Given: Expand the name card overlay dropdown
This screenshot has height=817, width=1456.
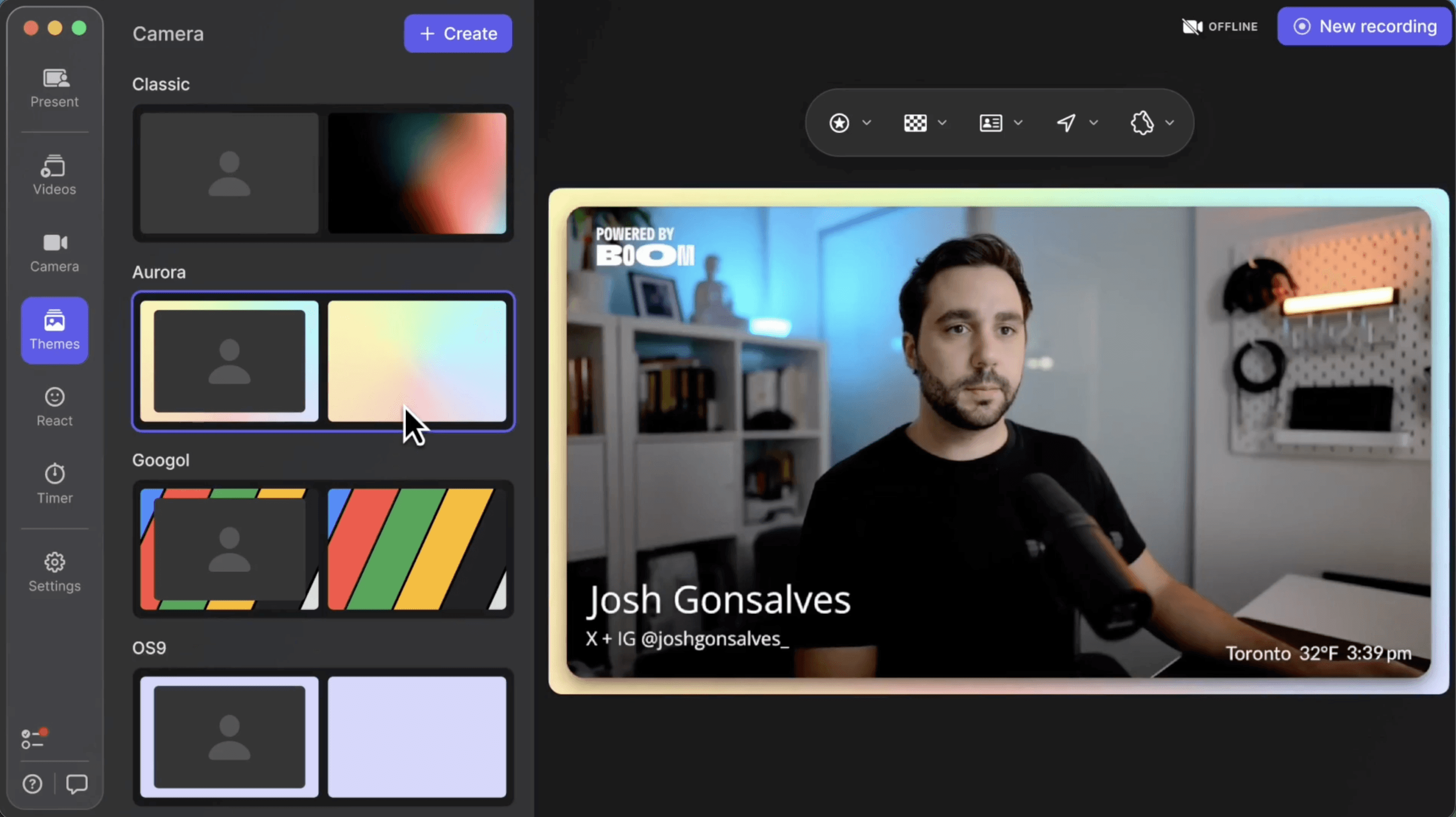Looking at the screenshot, I should [1017, 123].
